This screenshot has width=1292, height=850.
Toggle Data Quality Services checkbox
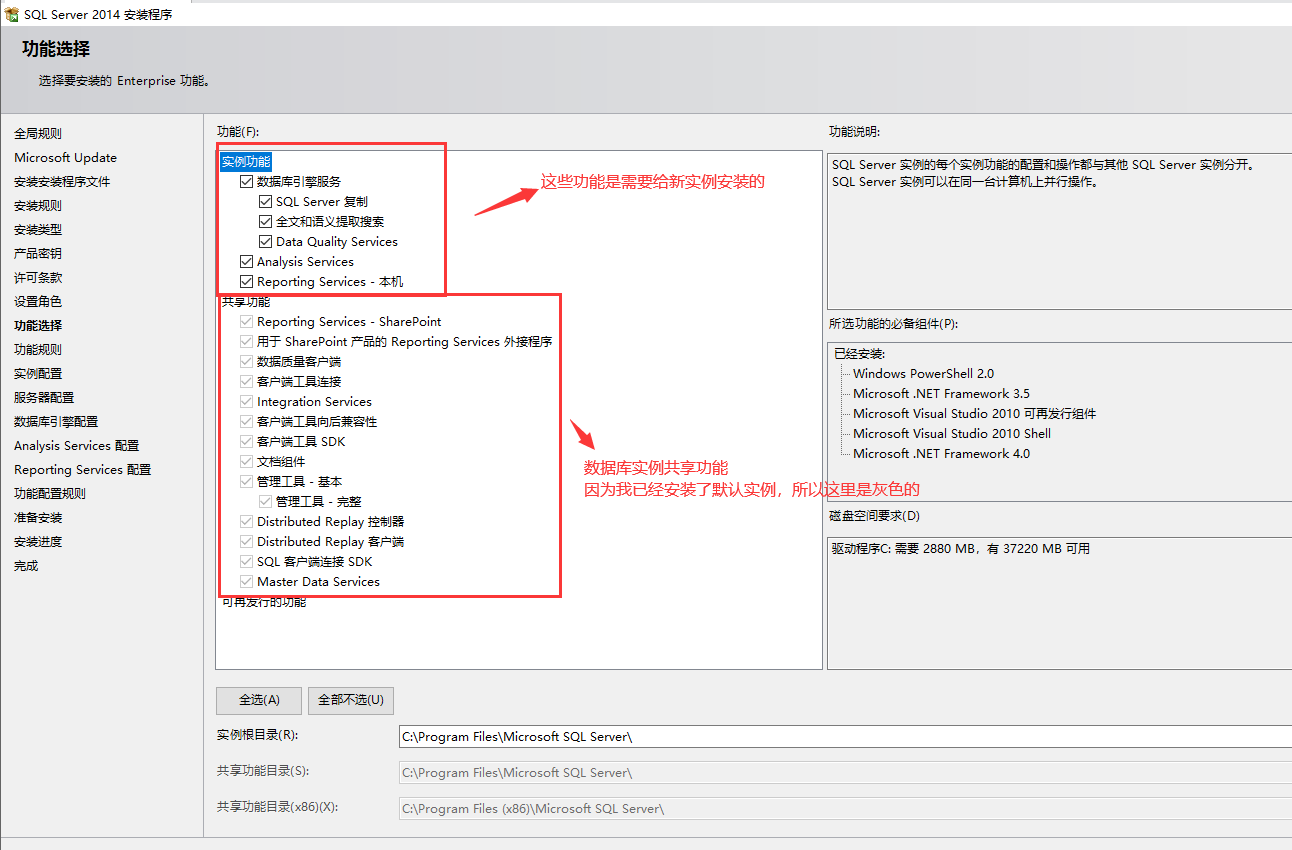tap(266, 242)
